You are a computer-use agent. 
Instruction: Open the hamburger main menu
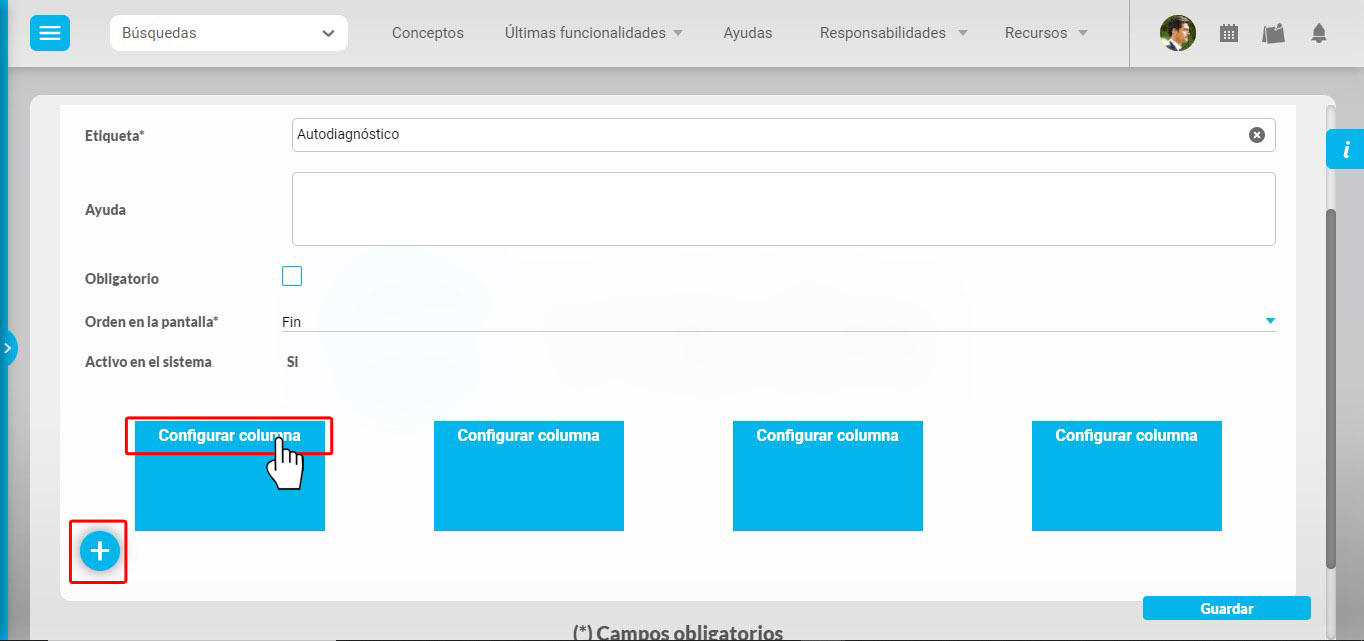tap(49, 33)
